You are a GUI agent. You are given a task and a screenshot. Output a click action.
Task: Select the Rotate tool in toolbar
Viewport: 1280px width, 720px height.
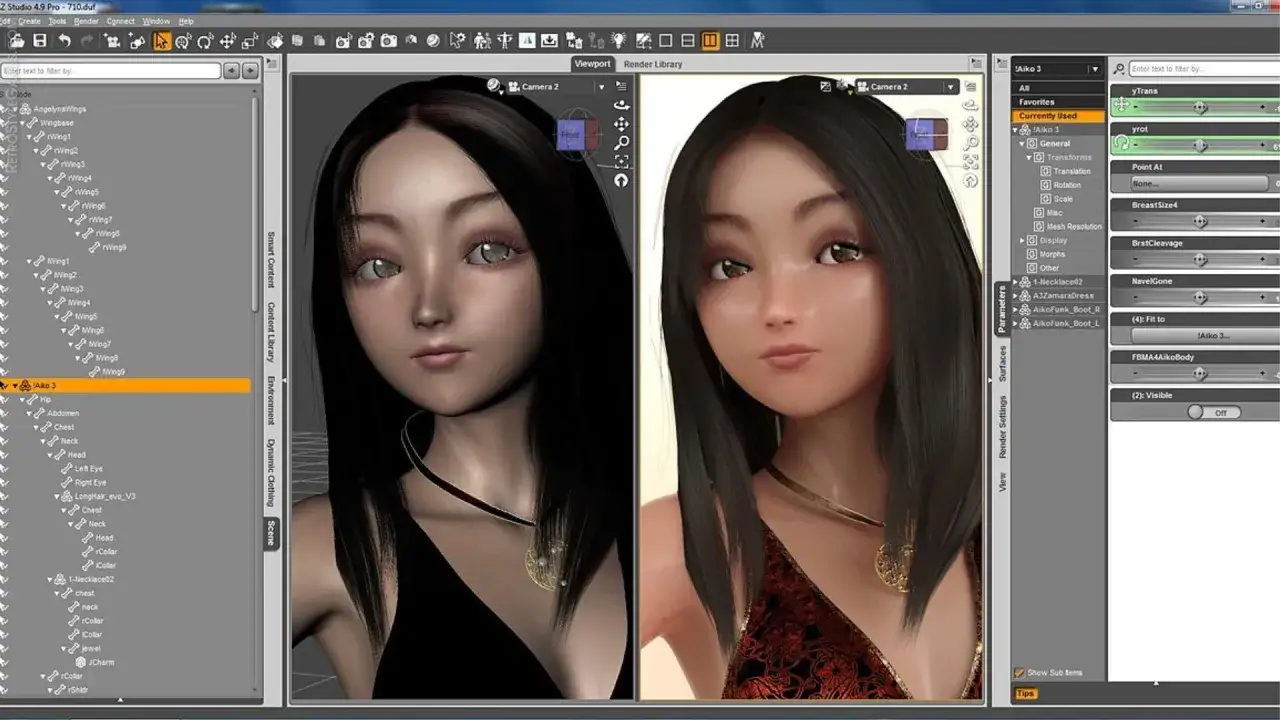pyautogui.click(x=205, y=41)
